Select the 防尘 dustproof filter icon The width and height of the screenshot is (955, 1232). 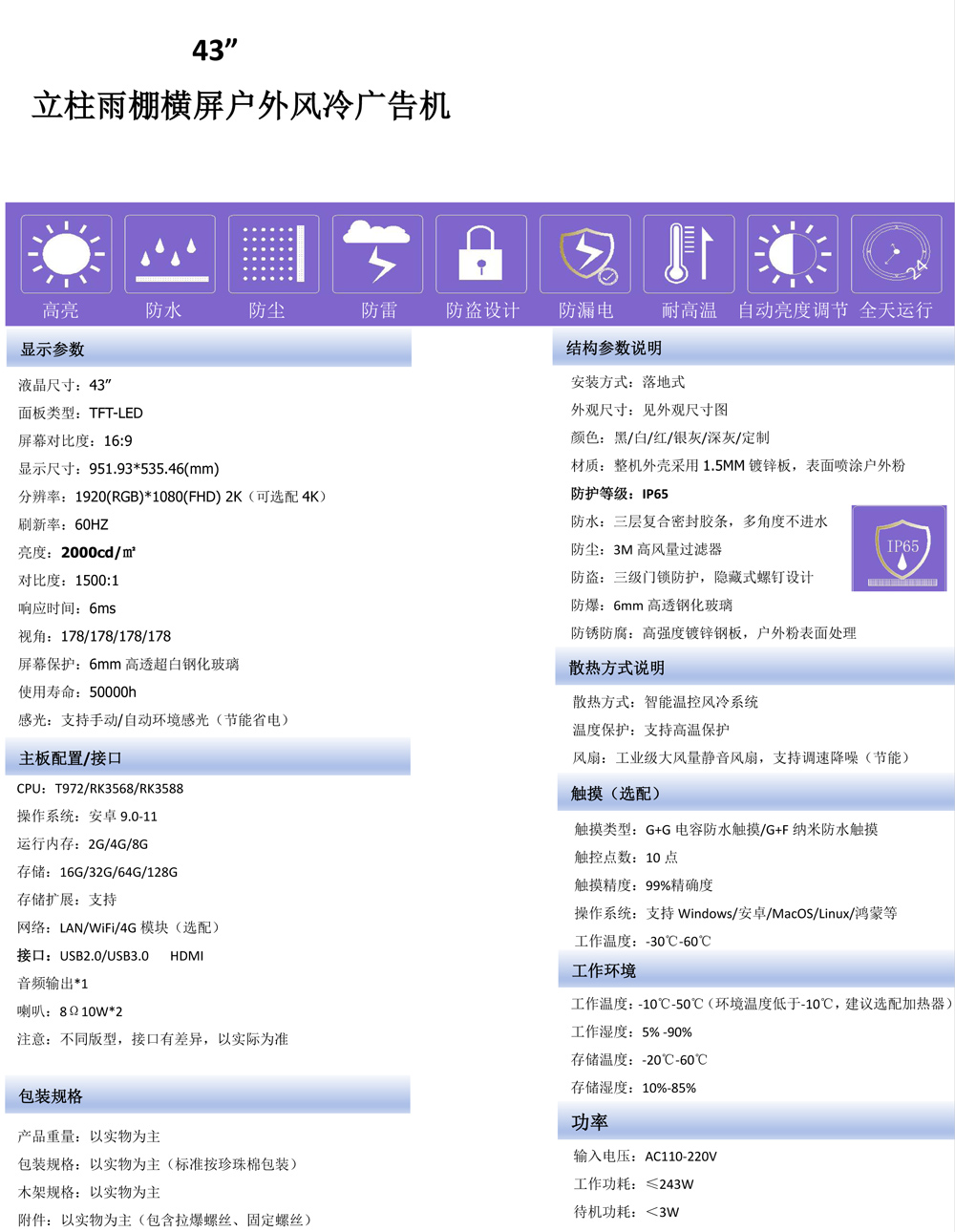pyautogui.click(x=273, y=253)
